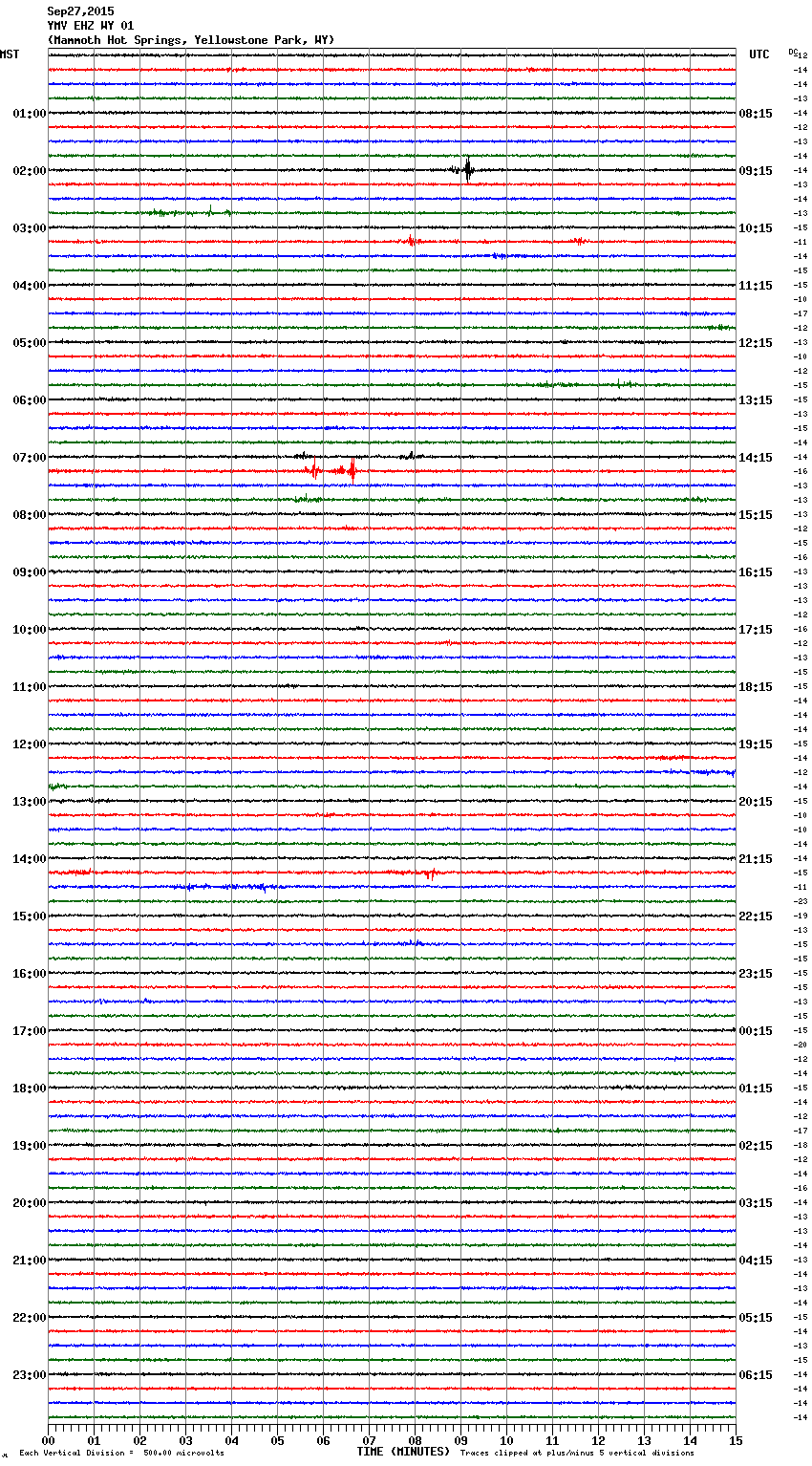Image resolution: width=812 pixels, height=1466 pixels.
Task: Click the UTC time label '16:15'
Action: (756, 572)
